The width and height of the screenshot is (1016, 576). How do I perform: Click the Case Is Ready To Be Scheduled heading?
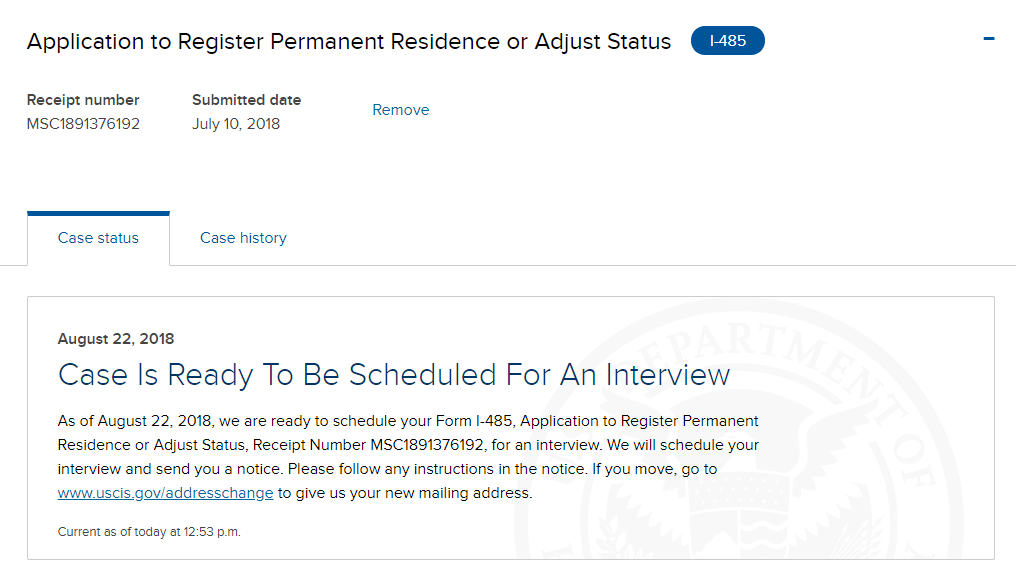tap(394, 374)
